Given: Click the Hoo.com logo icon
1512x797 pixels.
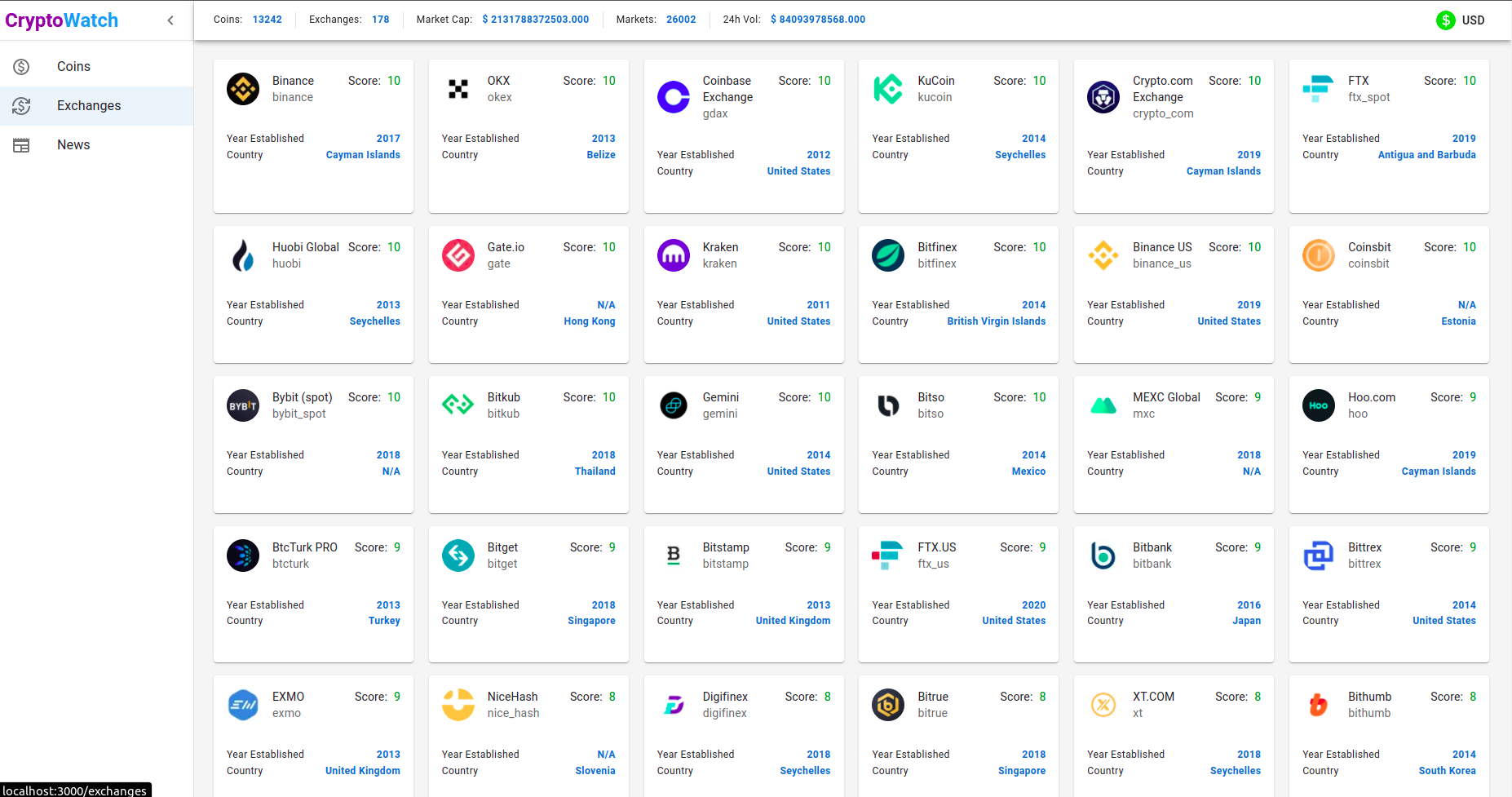Looking at the screenshot, I should tap(1319, 405).
